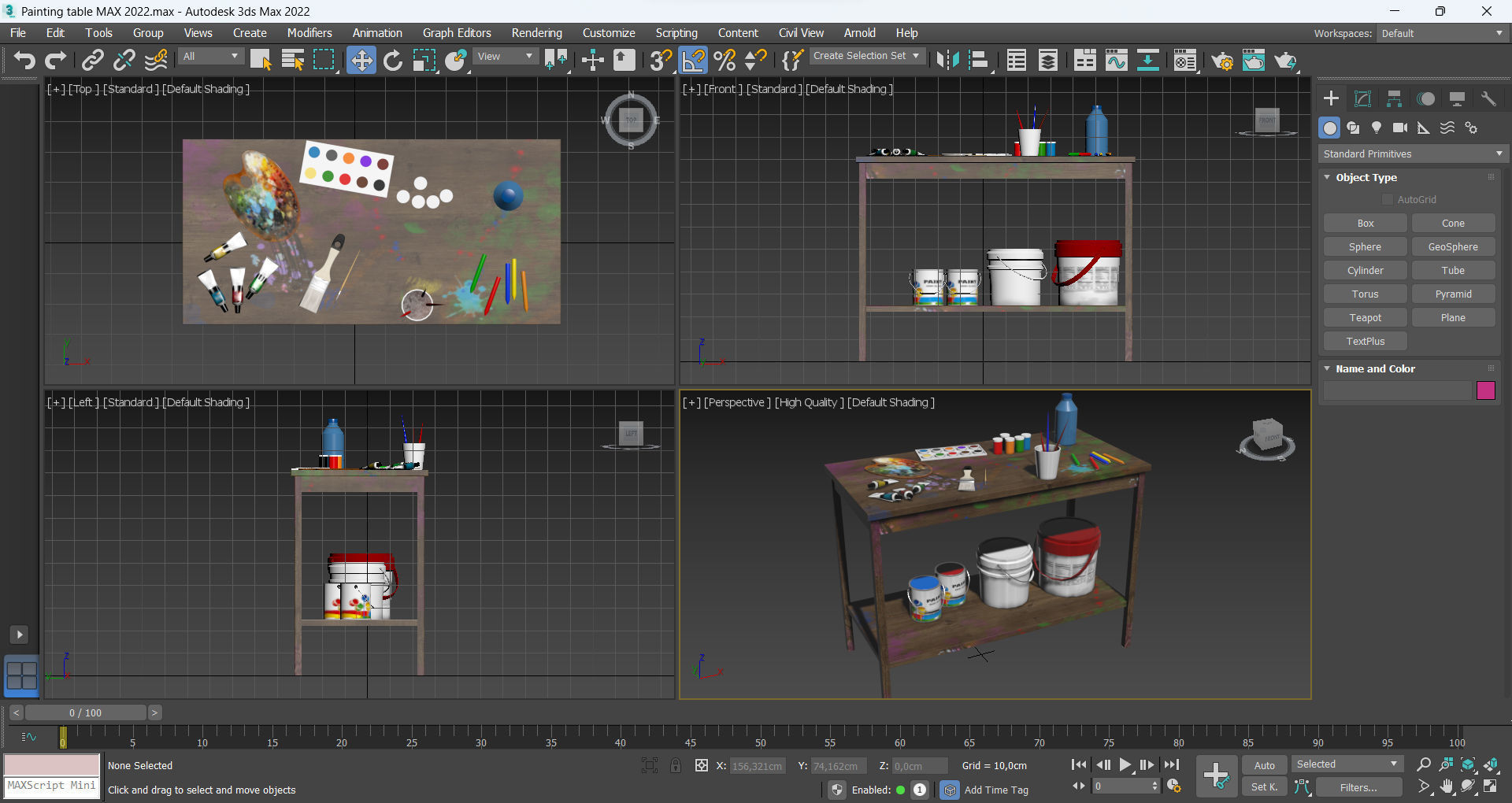Viewport: 1512px width, 803px height.
Task: Select the Shapes create category
Action: pyautogui.click(x=1353, y=128)
